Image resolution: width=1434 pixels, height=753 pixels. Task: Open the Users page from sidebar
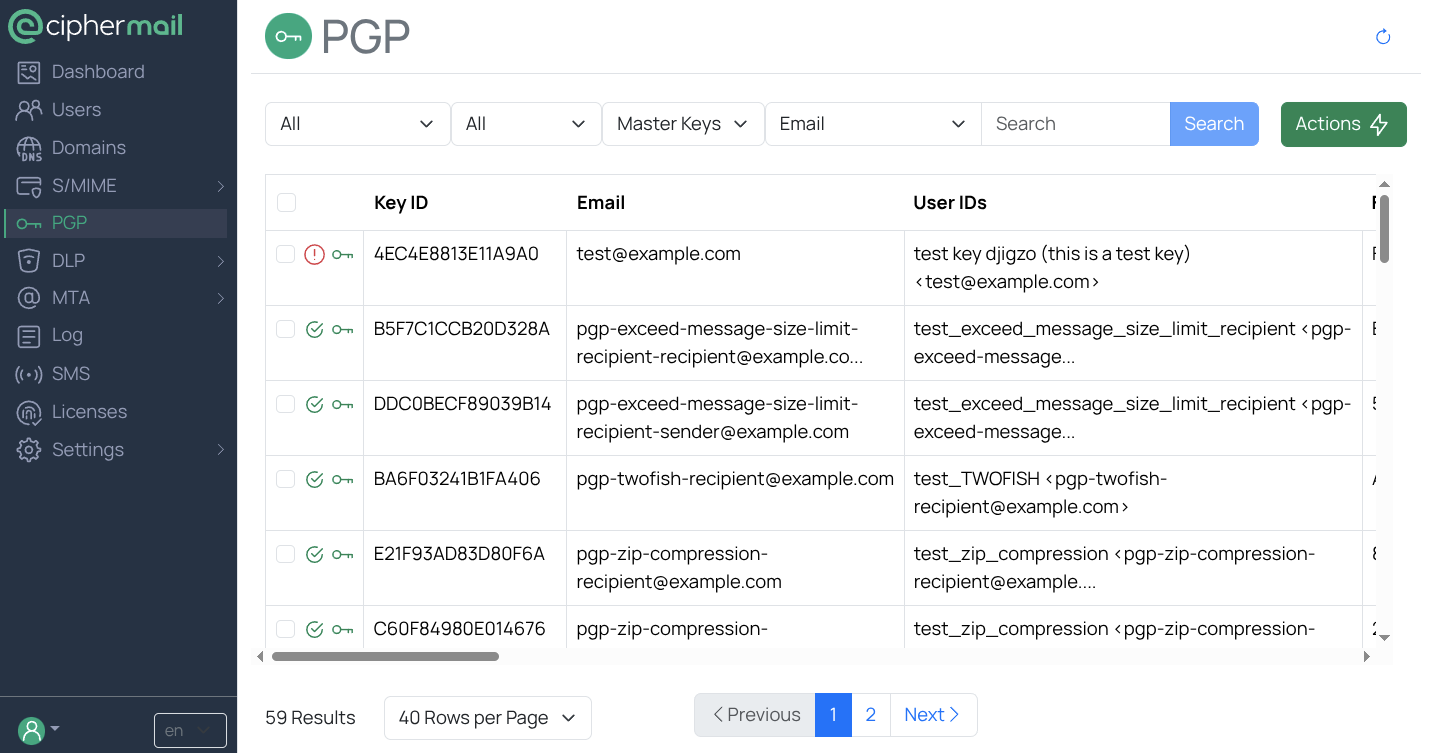pos(76,110)
